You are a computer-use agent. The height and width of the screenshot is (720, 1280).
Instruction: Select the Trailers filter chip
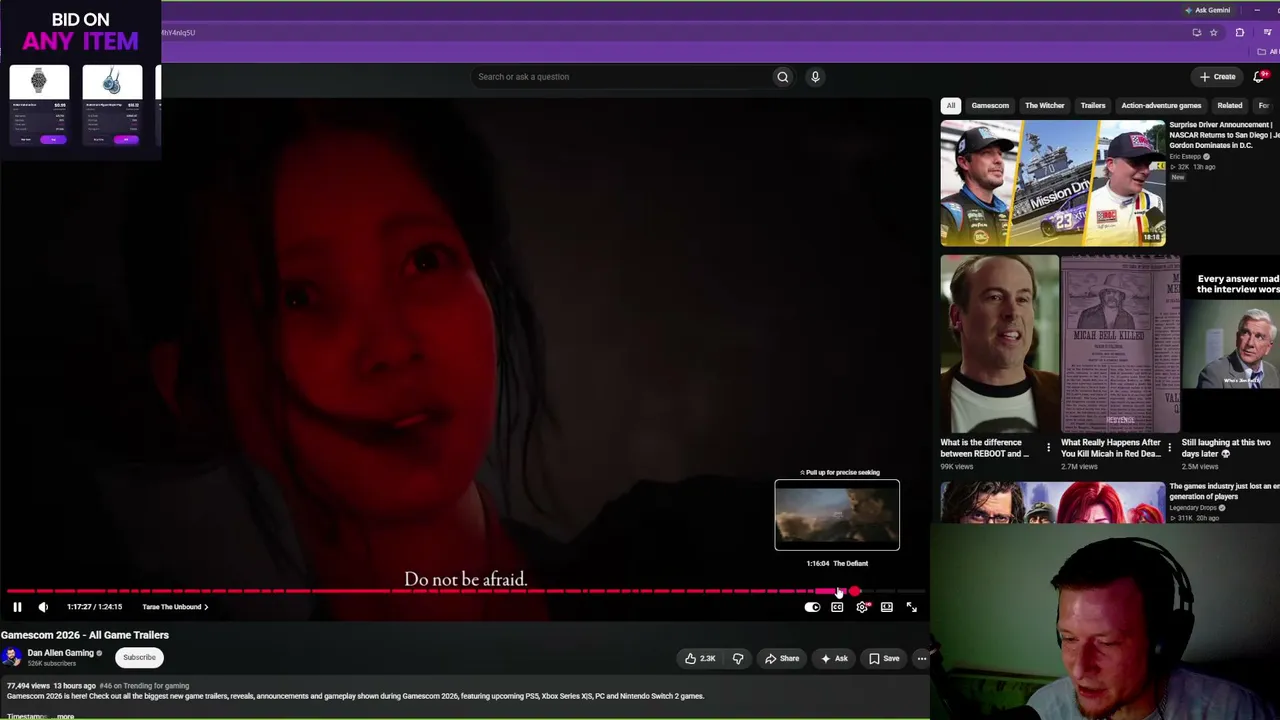click(1093, 105)
